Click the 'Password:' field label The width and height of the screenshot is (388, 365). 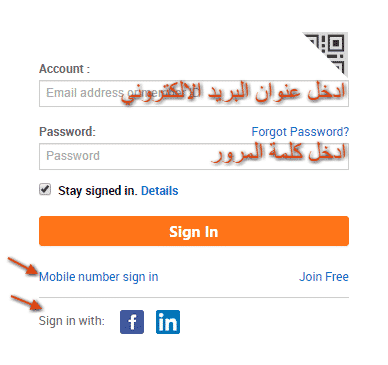tap(67, 132)
